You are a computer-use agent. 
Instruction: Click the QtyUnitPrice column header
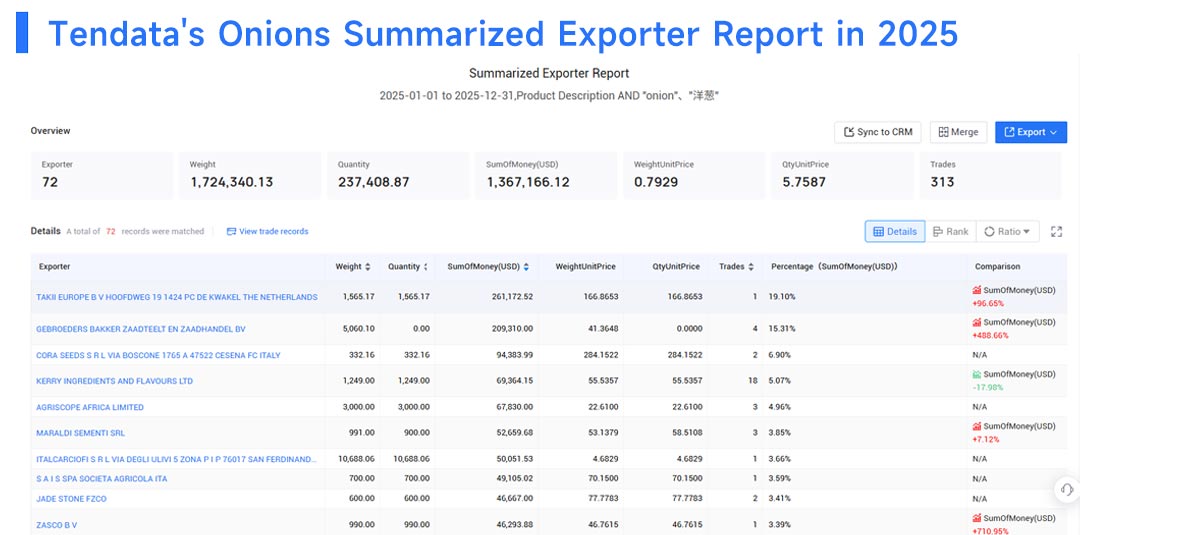pos(675,267)
